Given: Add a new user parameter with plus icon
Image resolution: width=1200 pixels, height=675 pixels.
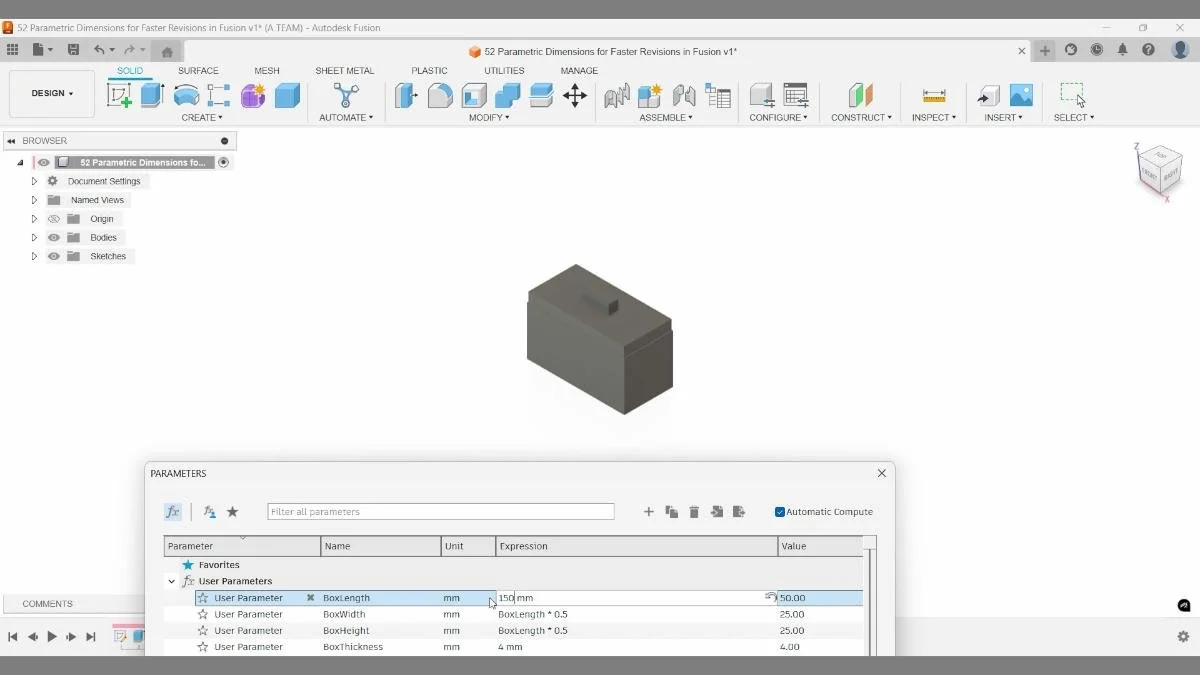Looking at the screenshot, I should 648,511.
